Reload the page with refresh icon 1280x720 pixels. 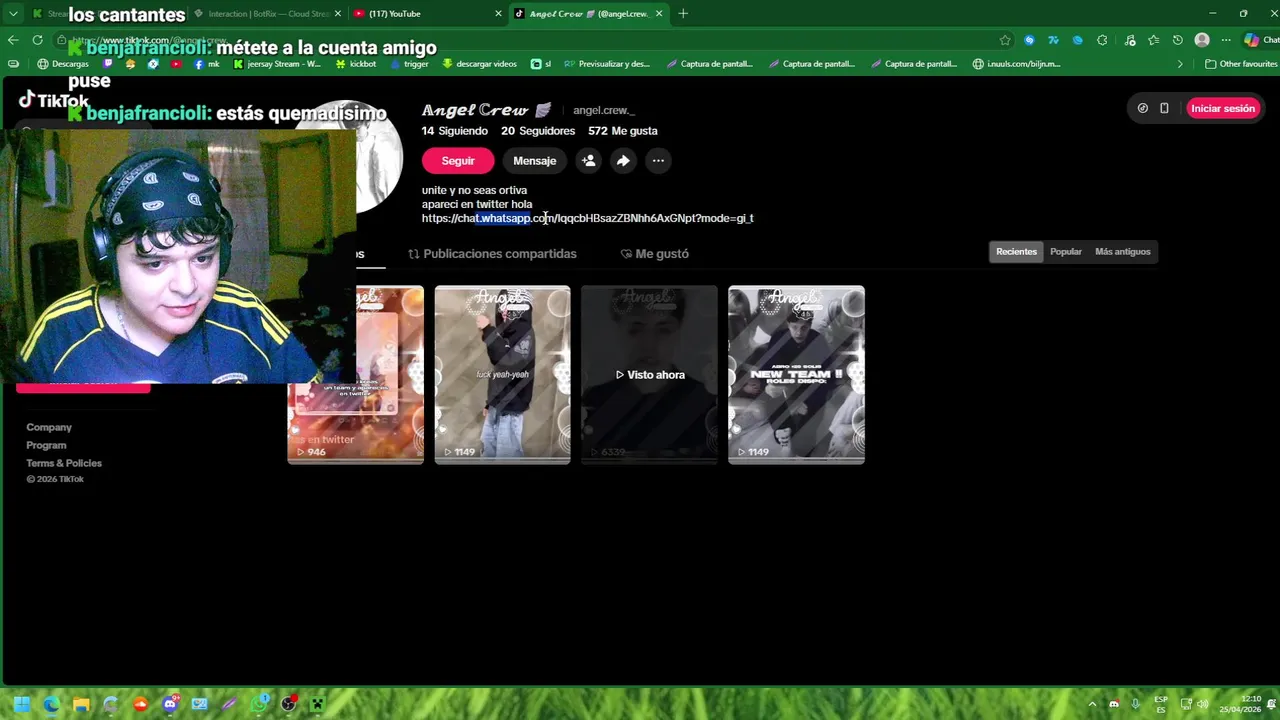pyautogui.click(x=37, y=40)
